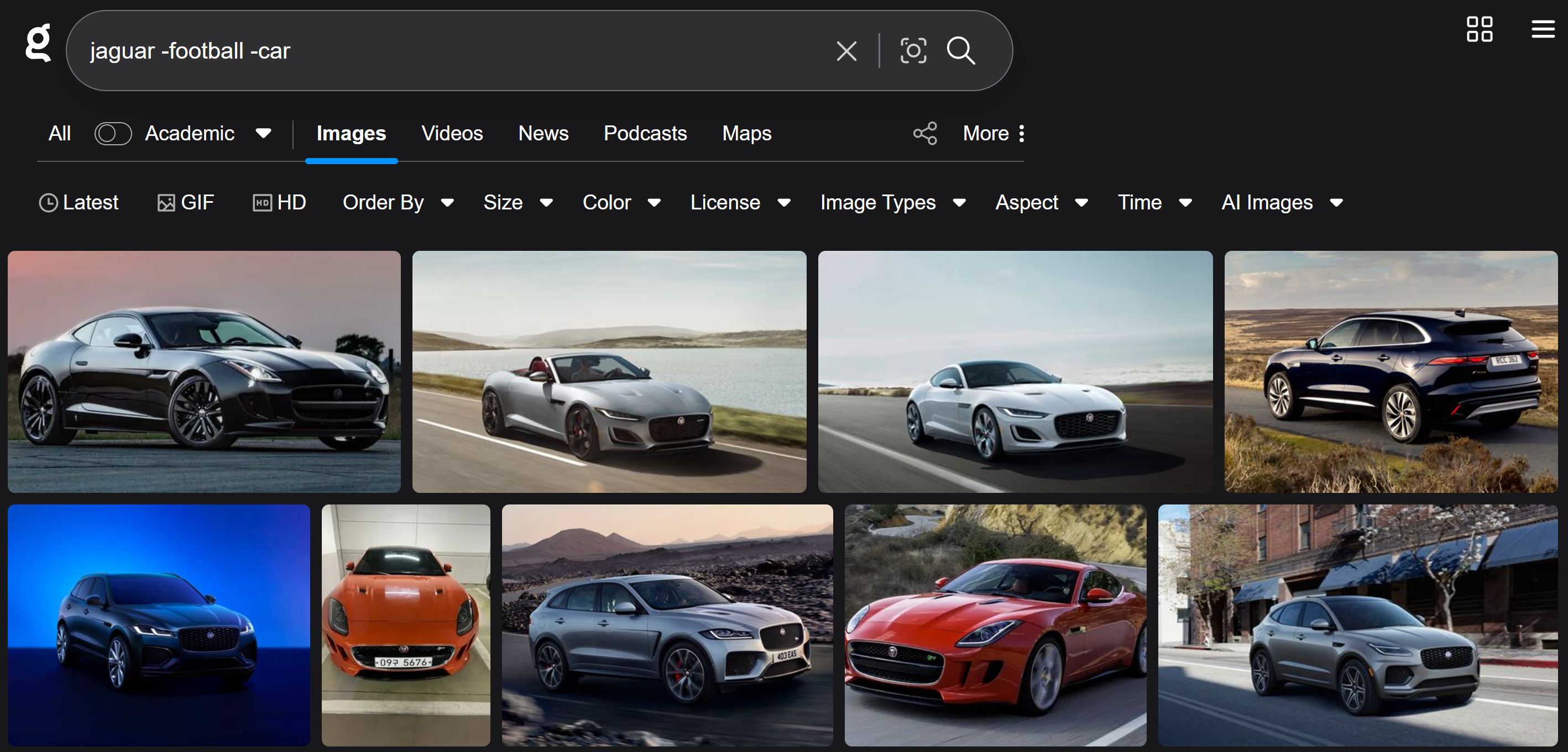Open the apps grid icon

tap(1479, 29)
